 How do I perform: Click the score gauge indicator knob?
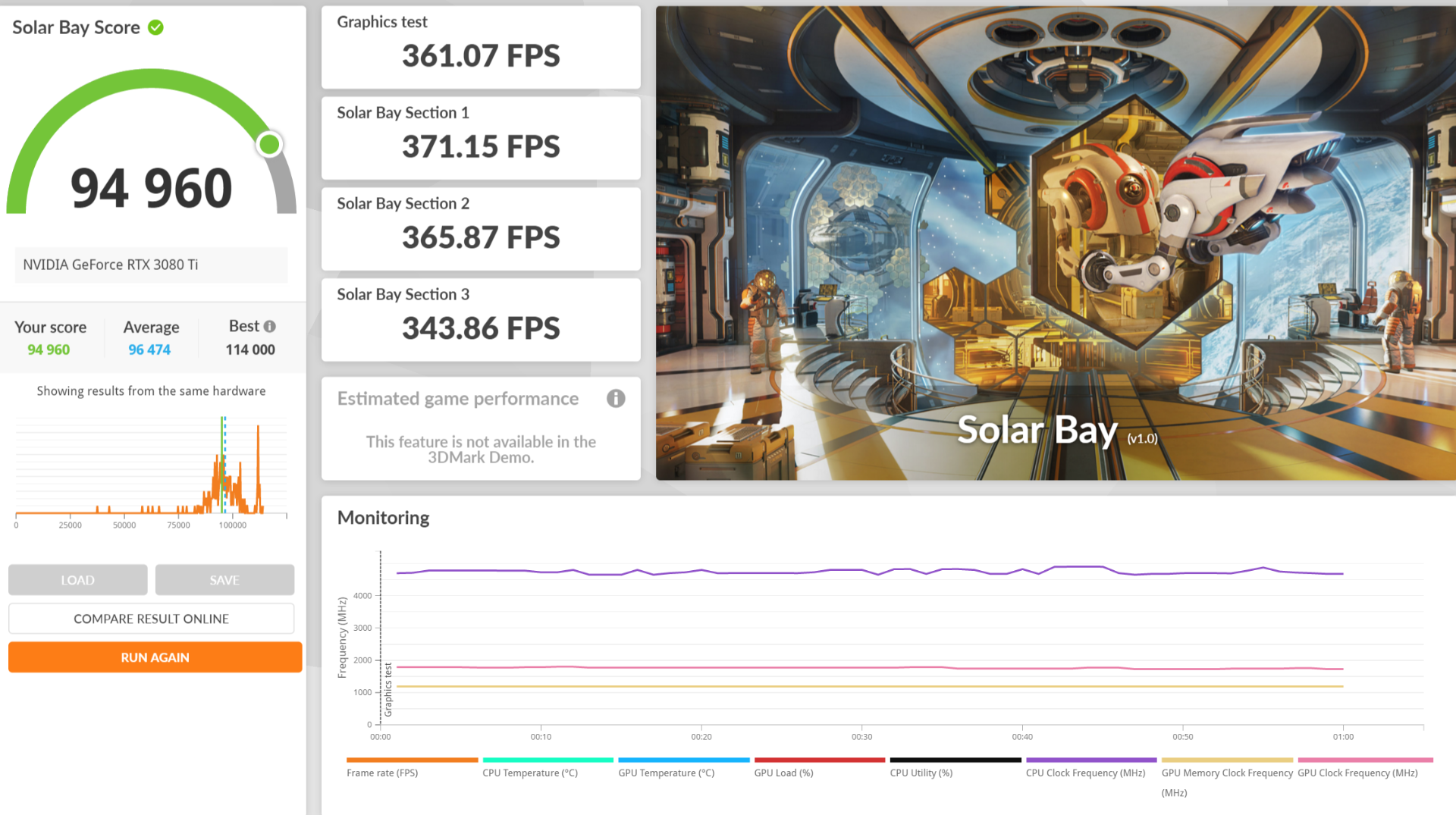click(x=269, y=144)
